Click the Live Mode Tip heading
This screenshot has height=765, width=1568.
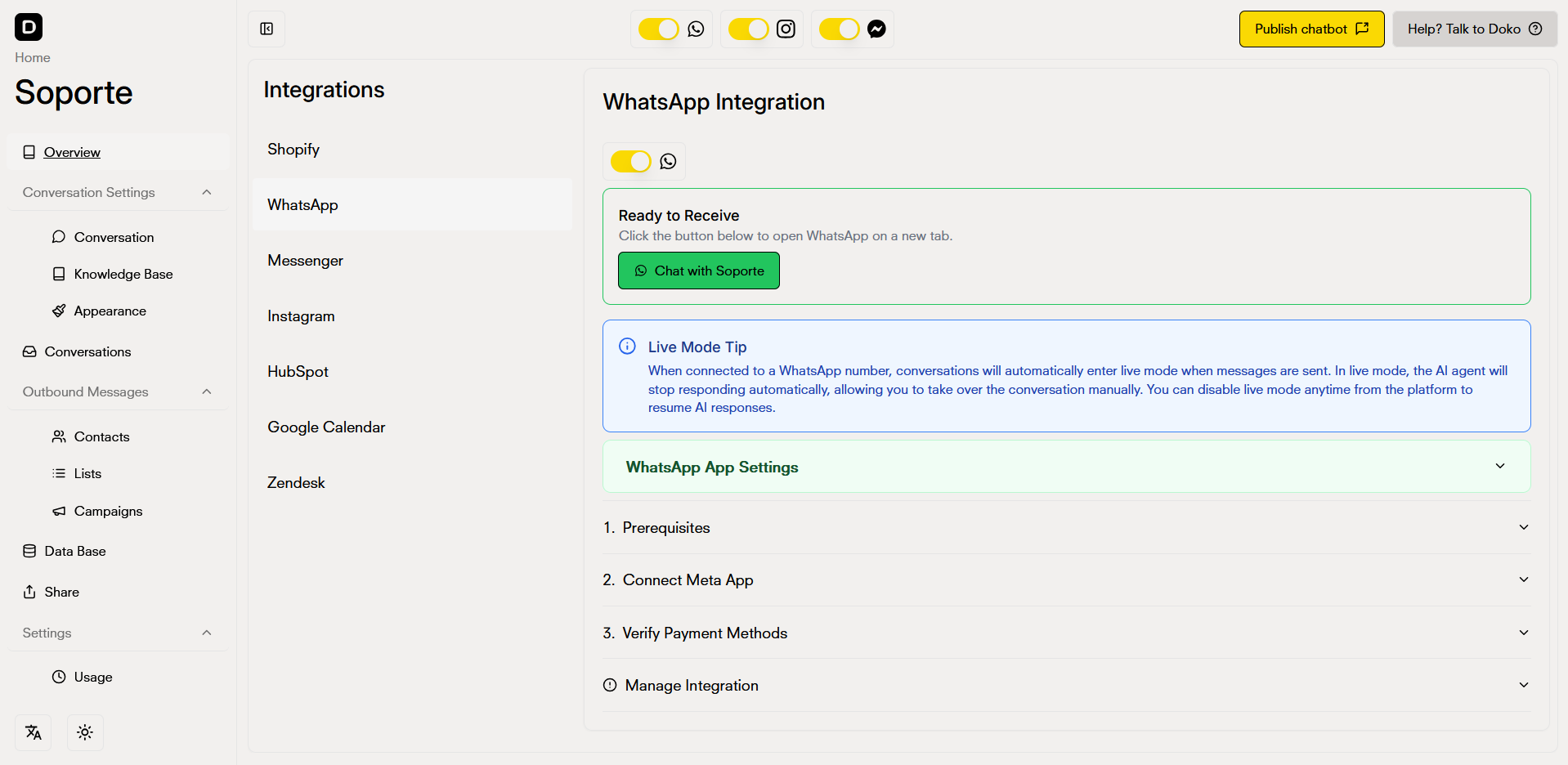(697, 347)
